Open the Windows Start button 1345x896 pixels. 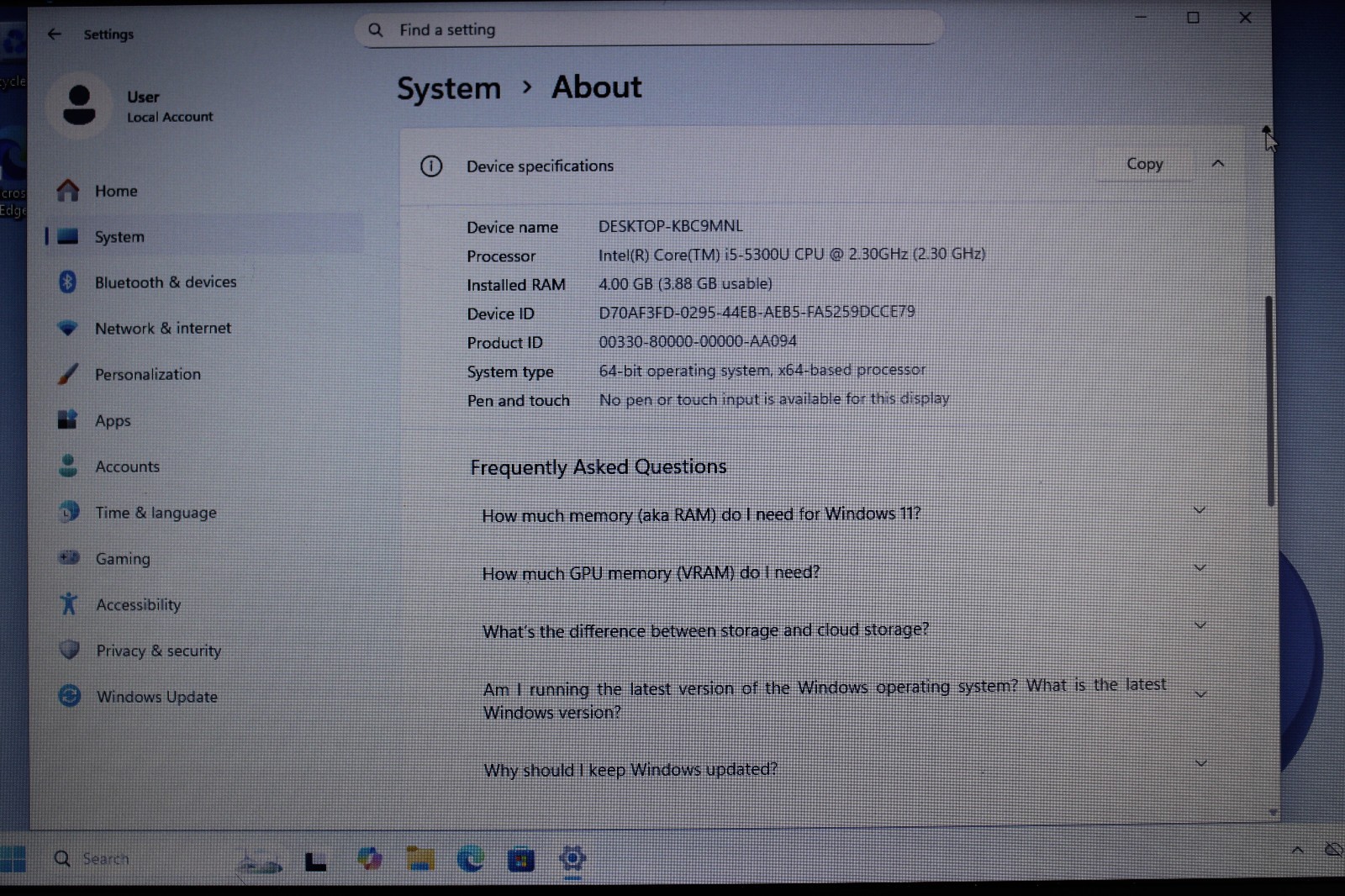tap(13, 859)
